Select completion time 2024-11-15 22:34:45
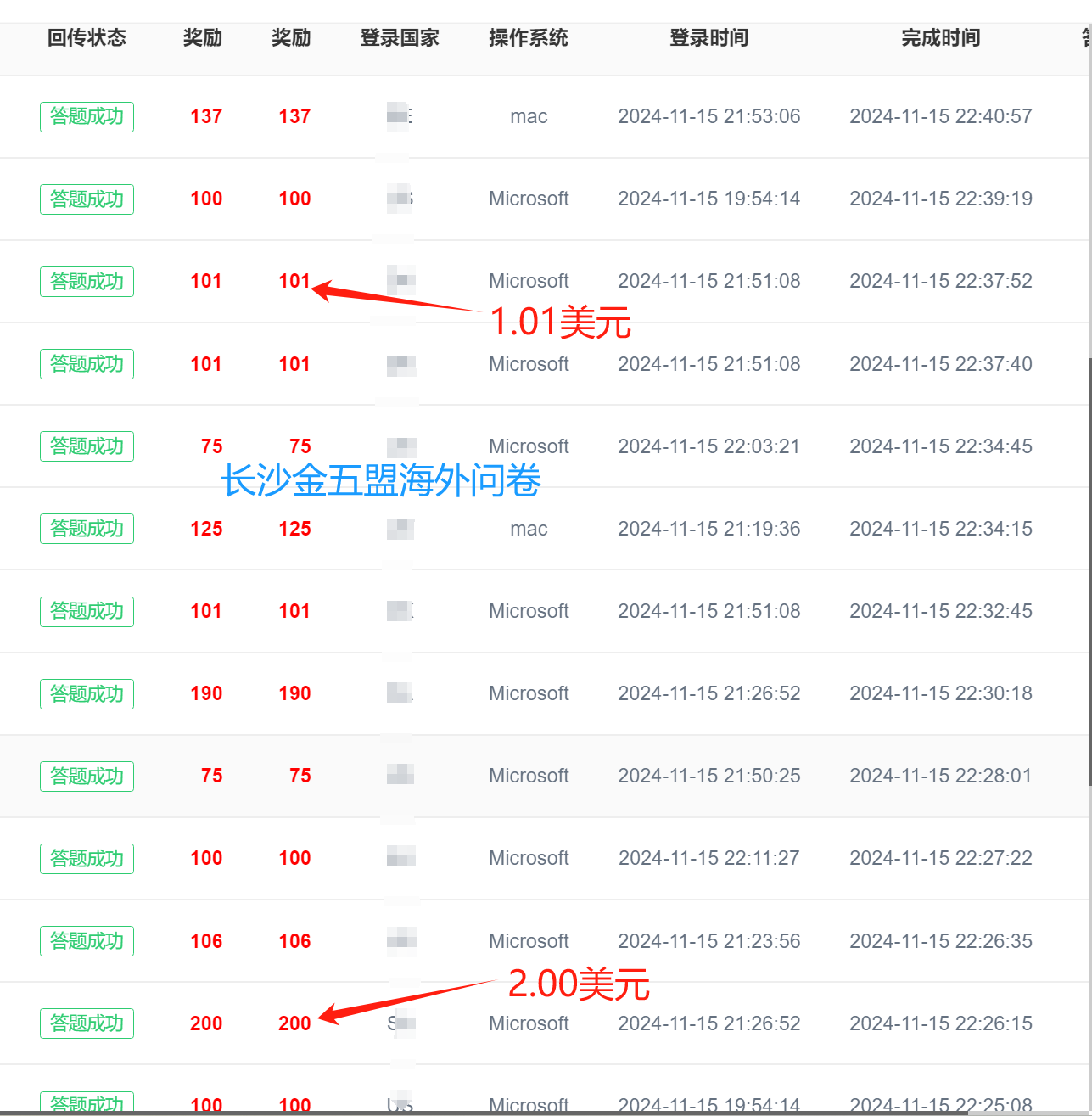This screenshot has width=1092, height=1116. 941,446
